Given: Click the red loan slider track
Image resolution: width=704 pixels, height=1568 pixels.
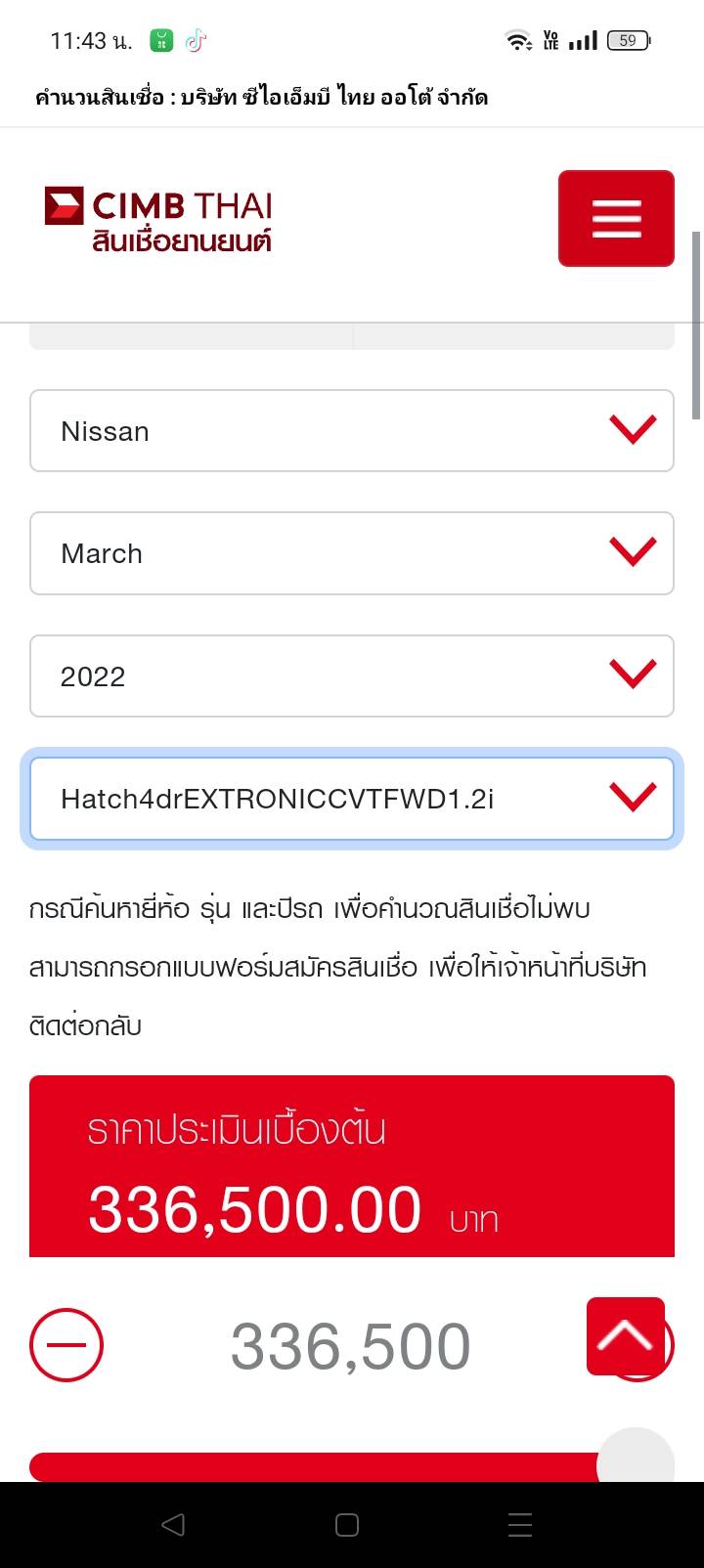Looking at the screenshot, I should point(313,1466).
